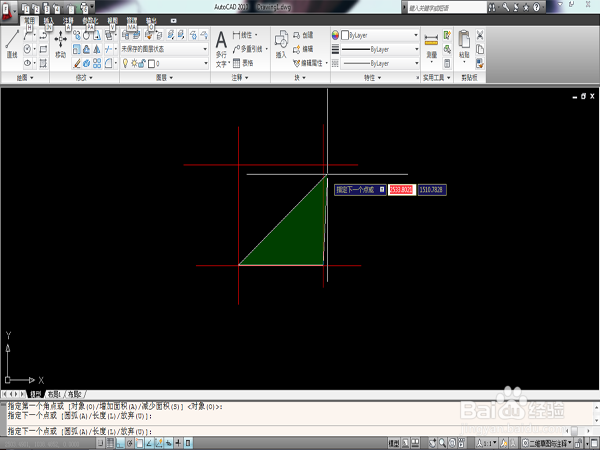The image size is (600, 450).
Task: Switch to the Output (输出) ribbon tab
Action: pyautogui.click(x=151, y=21)
